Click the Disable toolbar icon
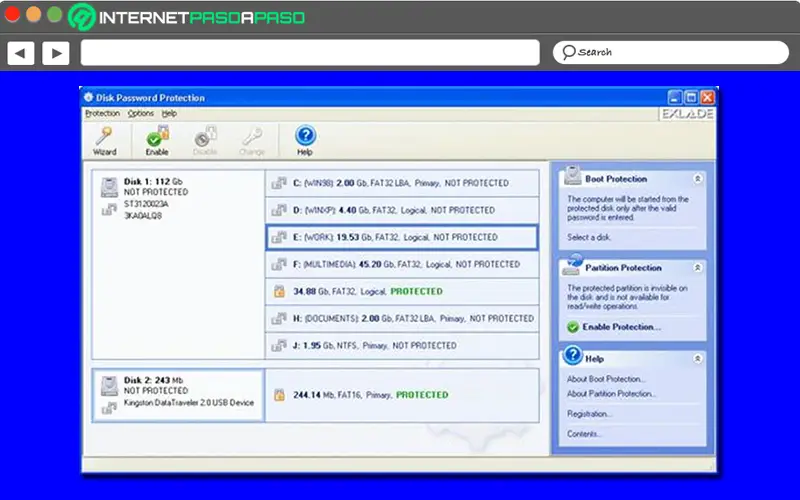800x500 pixels. (x=205, y=141)
